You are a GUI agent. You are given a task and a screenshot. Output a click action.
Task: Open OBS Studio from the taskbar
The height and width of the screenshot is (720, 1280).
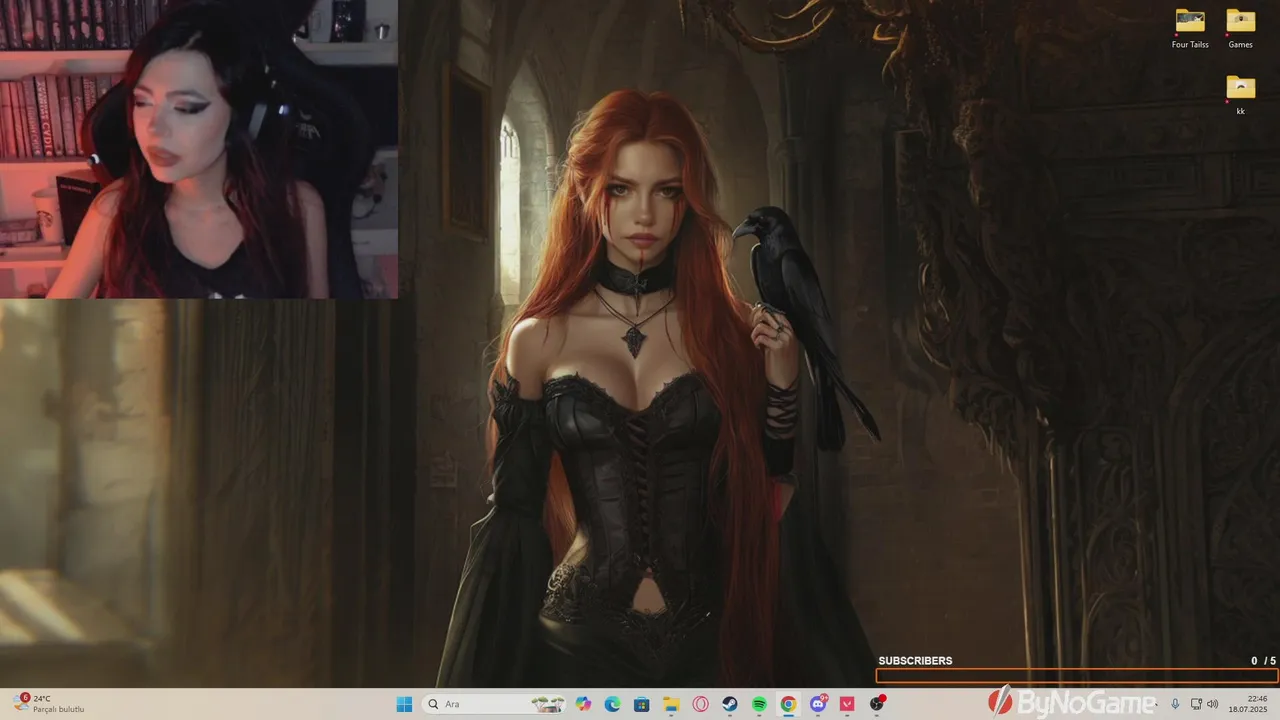pos(877,704)
